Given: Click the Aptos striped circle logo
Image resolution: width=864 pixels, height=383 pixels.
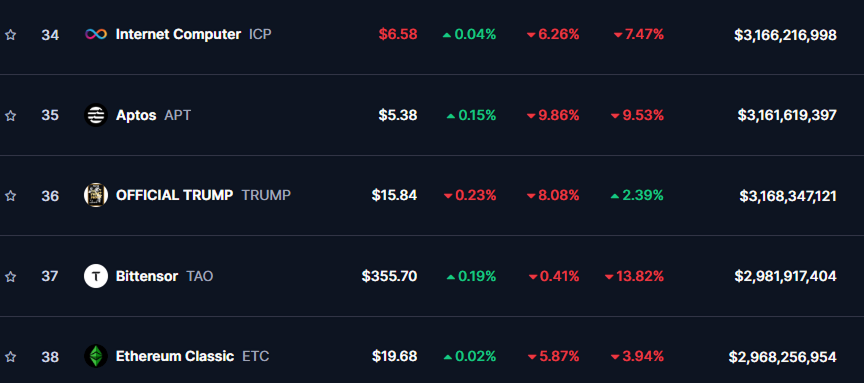Looking at the screenshot, I should click(x=95, y=115).
